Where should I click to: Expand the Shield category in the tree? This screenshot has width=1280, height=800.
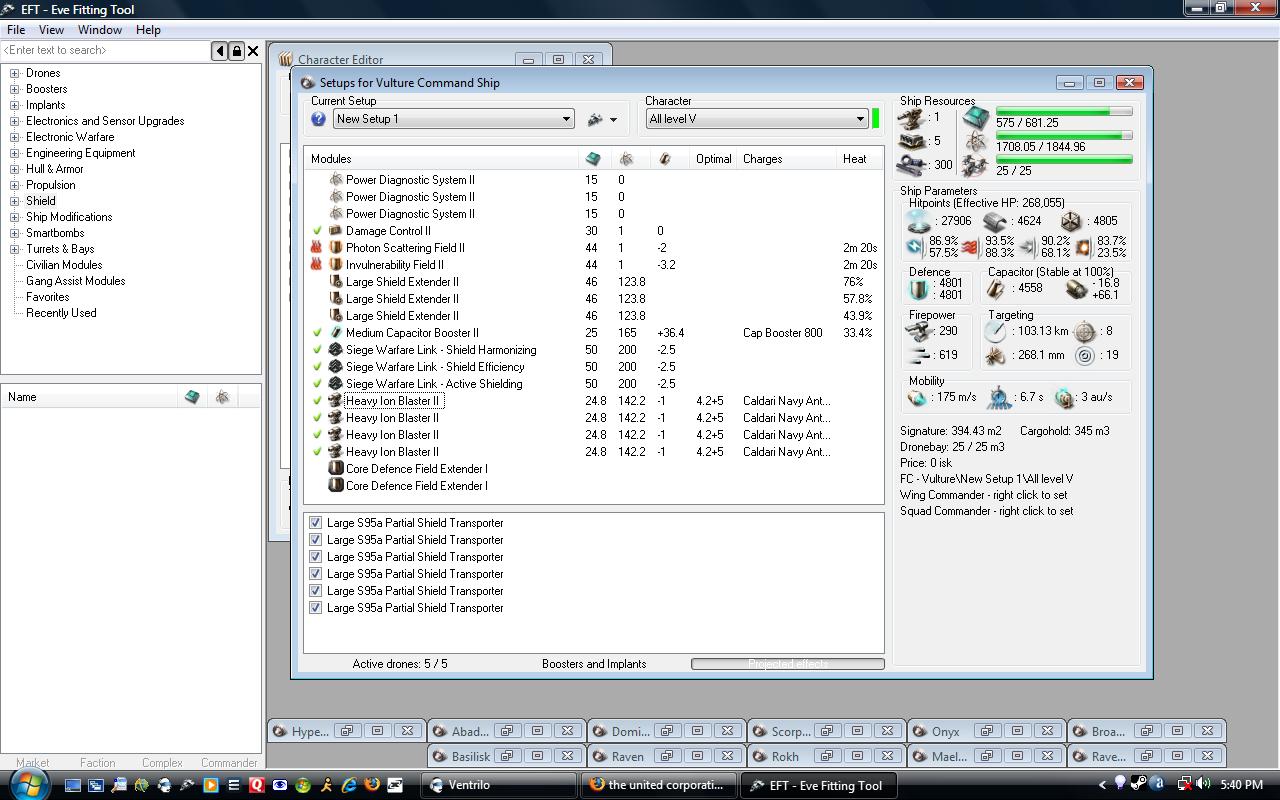[15, 201]
